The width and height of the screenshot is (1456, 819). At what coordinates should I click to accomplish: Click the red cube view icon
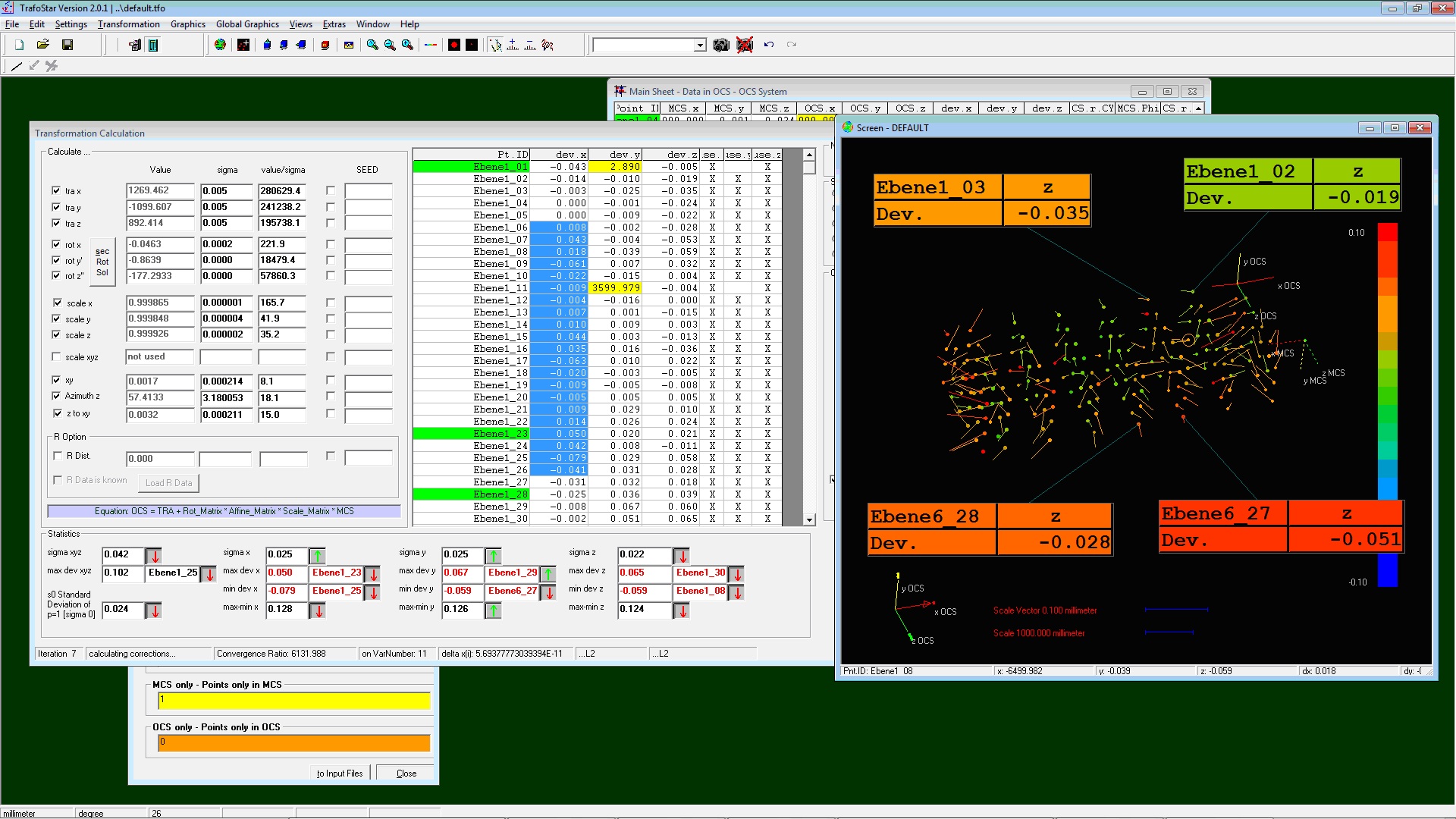[325, 45]
